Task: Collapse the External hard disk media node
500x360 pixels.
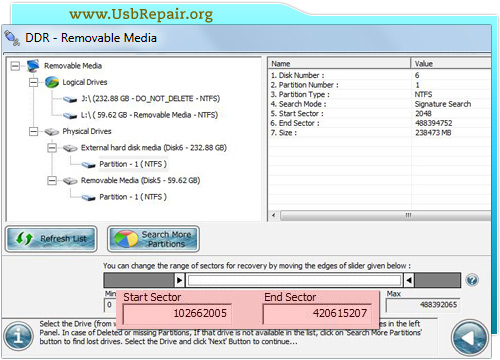Action: coord(52,148)
